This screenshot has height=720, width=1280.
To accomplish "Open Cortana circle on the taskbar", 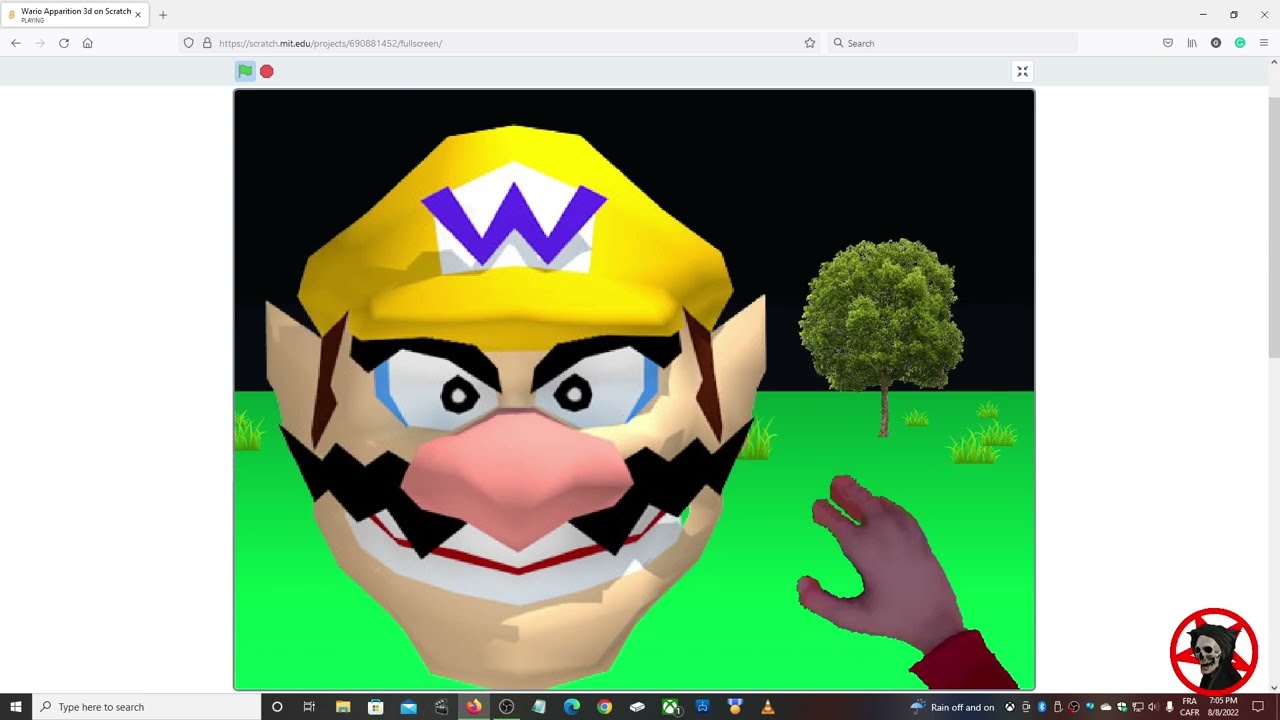I will point(277,707).
